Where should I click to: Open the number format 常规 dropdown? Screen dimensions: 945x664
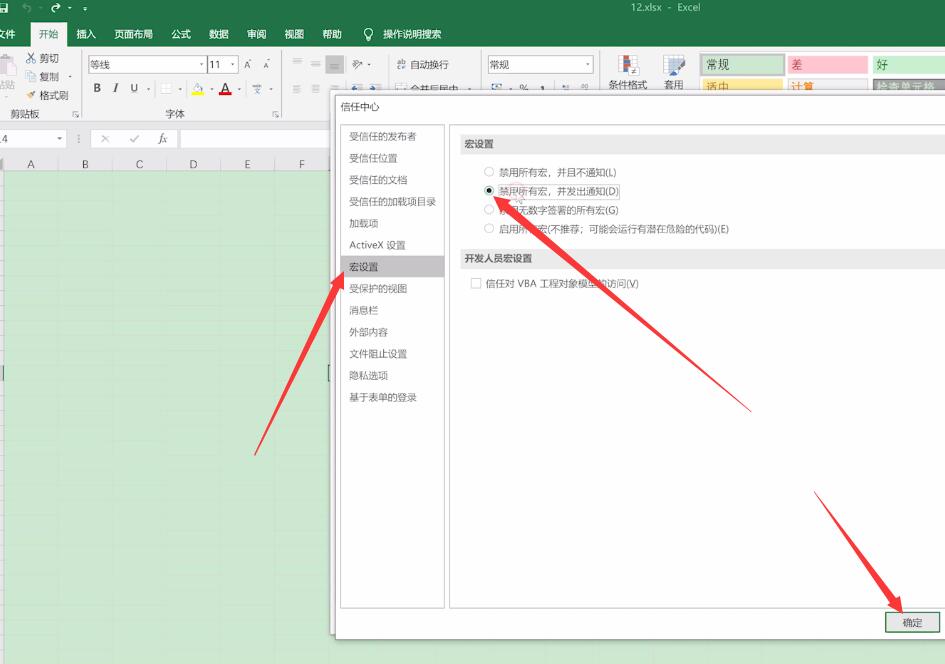pyautogui.click(x=588, y=64)
